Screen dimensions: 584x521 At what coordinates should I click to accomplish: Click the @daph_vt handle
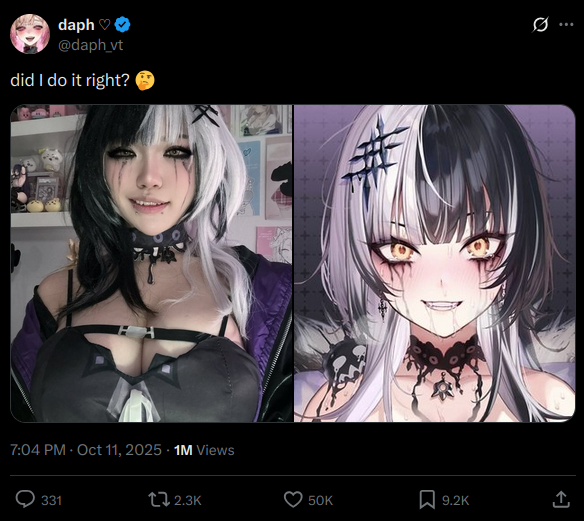pyautogui.click(x=91, y=45)
